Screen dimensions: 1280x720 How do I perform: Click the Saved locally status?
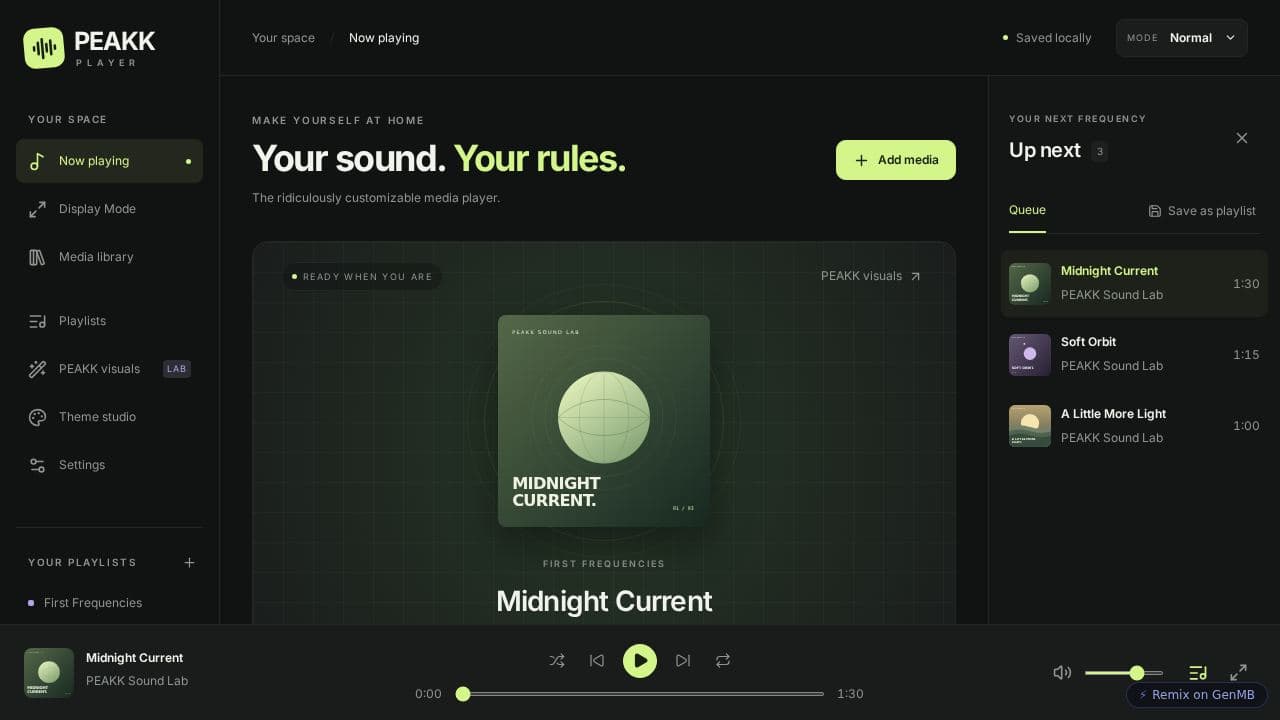pos(1047,38)
